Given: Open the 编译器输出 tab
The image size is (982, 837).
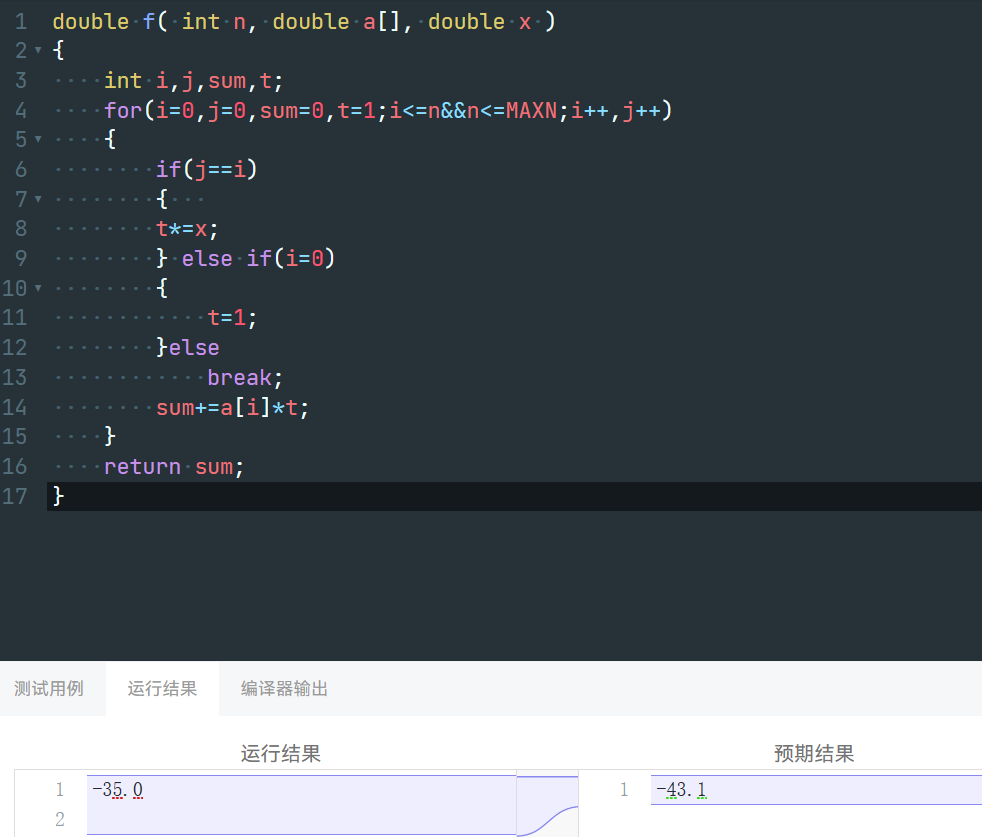Looking at the screenshot, I should (x=287, y=688).
